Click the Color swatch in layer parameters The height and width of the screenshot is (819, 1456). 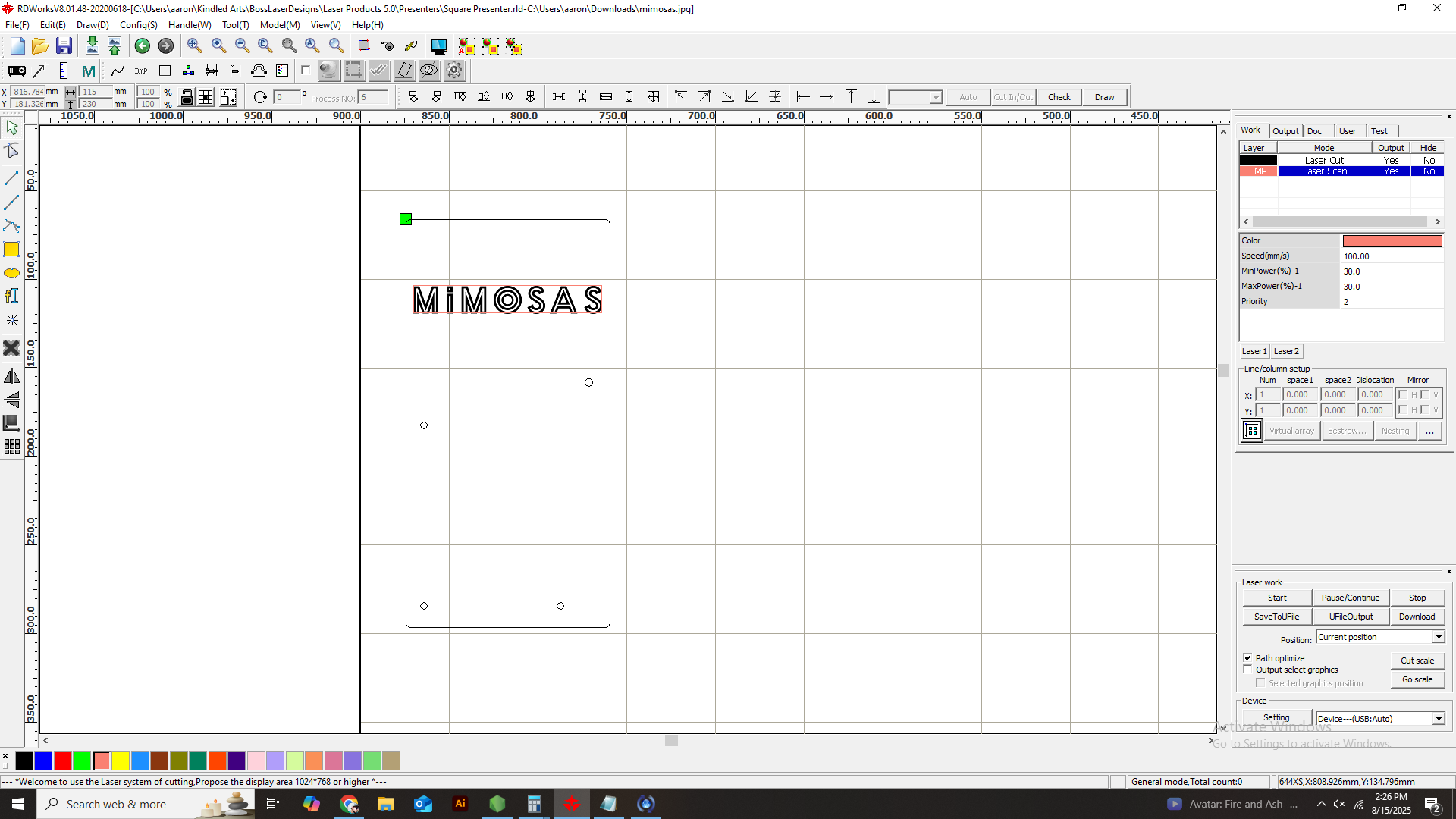coord(1392,241)
